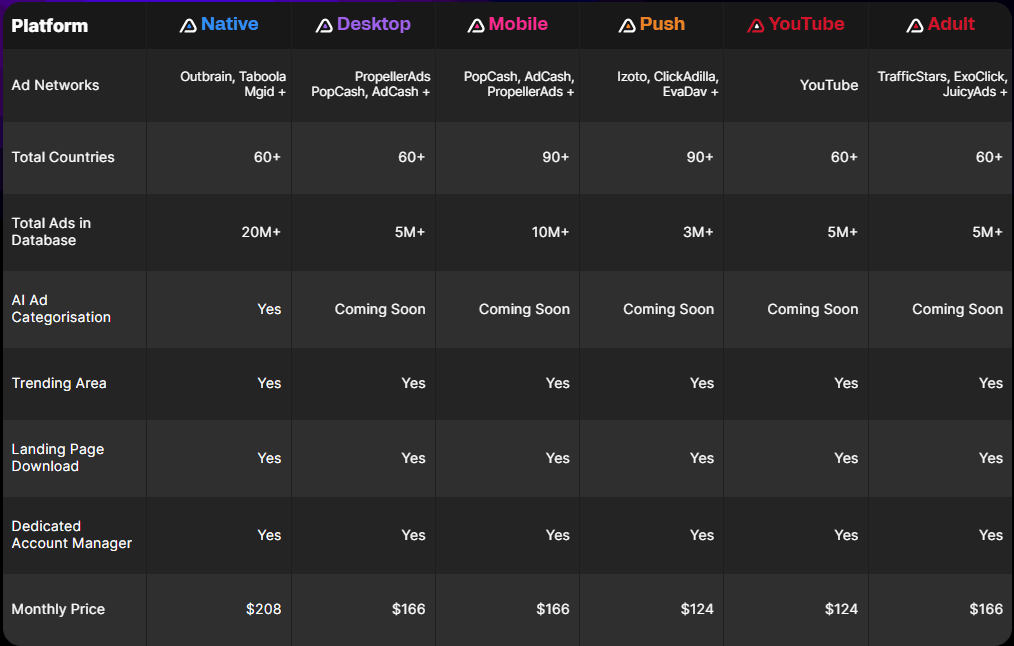
Task: Select the Landing Page Download label
Action: [x=58, y=457]
